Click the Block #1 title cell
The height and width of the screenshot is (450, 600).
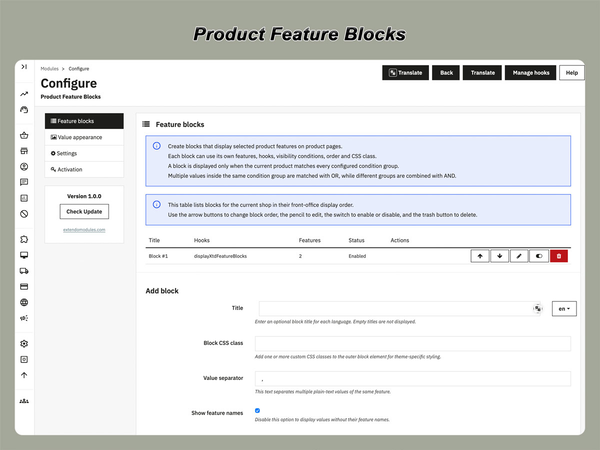click(158, 256)
